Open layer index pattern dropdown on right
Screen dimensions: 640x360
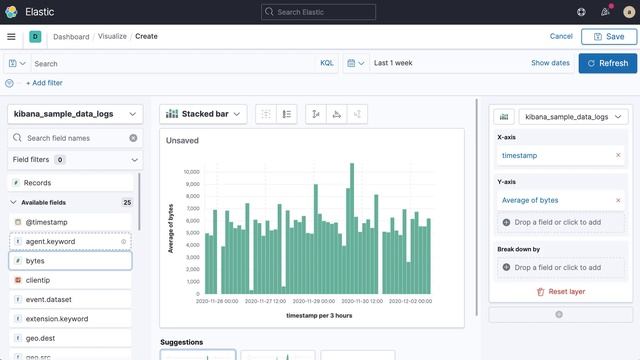pos(573,117)
